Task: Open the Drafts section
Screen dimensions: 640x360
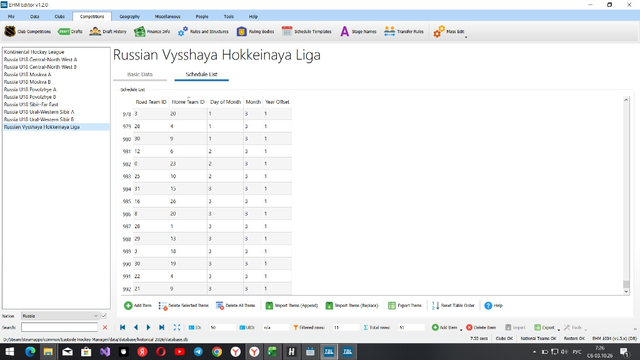Action: point(70,31)
